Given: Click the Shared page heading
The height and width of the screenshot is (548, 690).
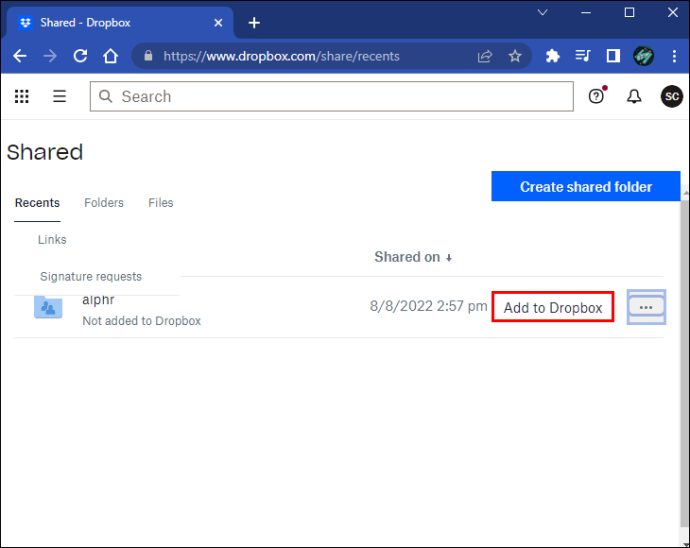Looking at the screenshot, I should [45, 152].
